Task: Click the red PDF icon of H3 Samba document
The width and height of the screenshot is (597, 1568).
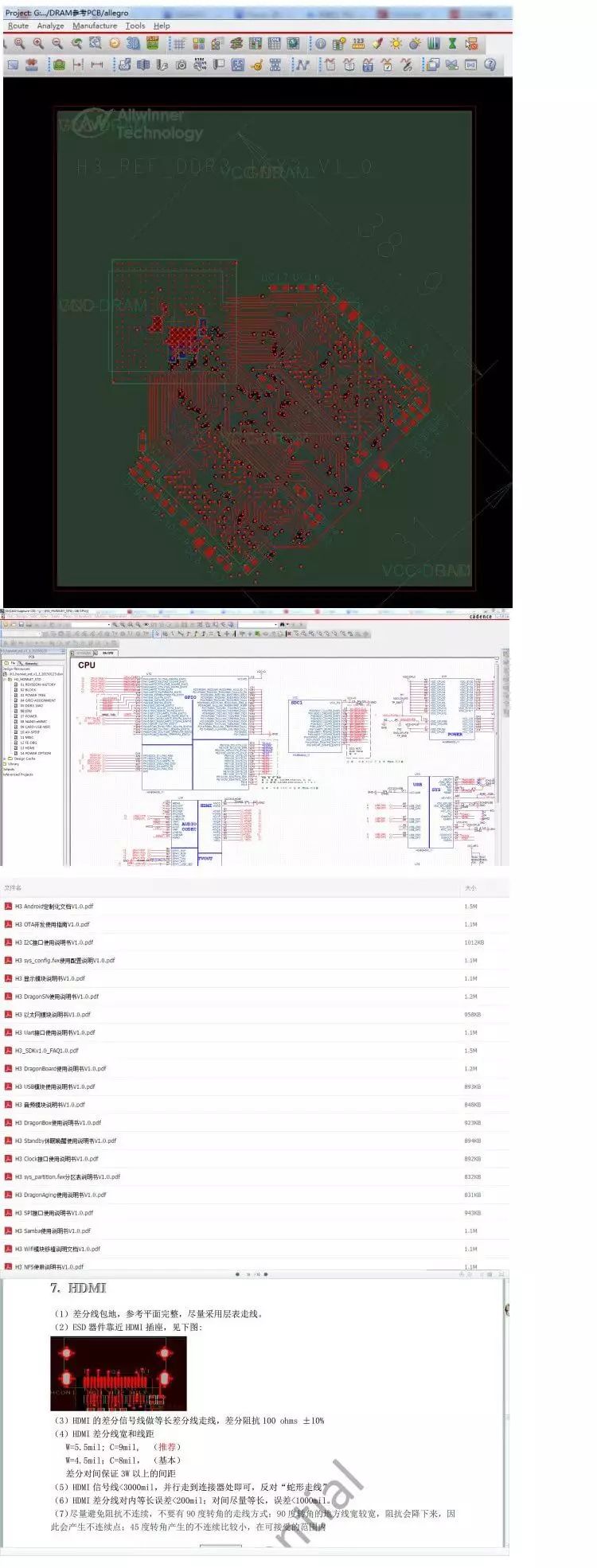Action: click(8, 1231)
